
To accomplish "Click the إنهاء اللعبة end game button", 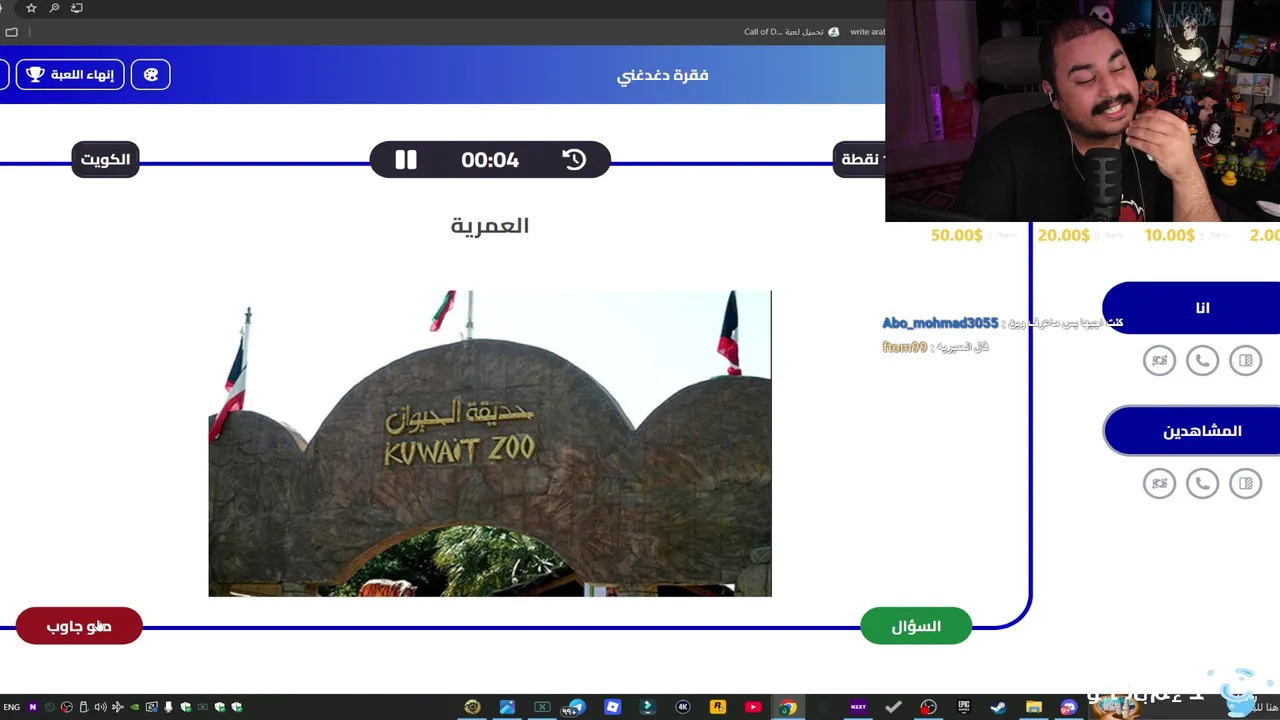I will [x=70, y=75].
